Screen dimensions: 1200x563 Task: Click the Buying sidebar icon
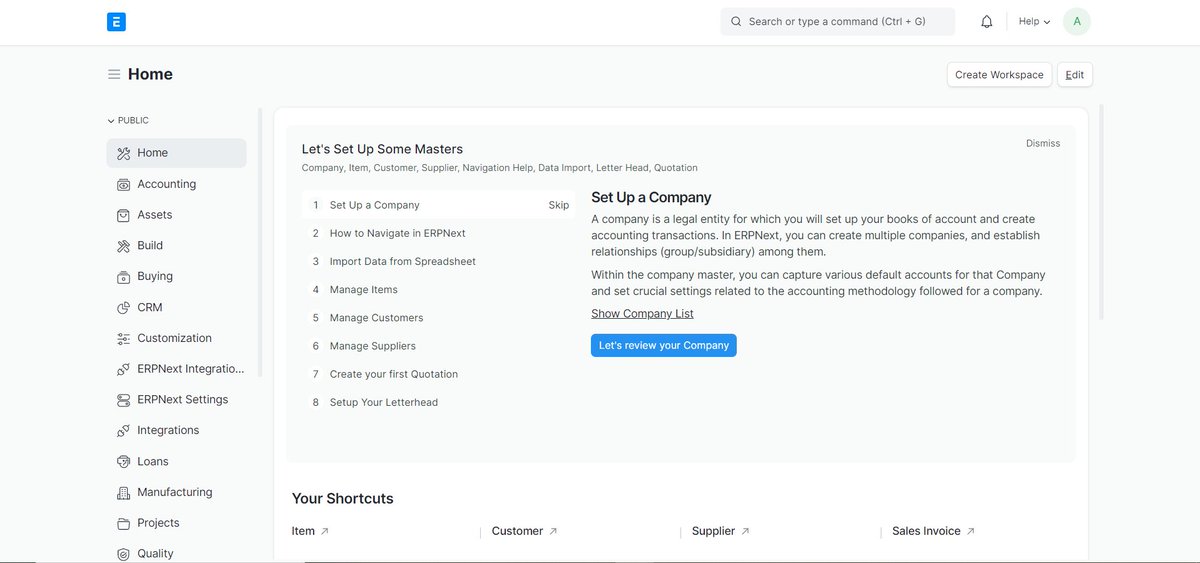(x=124, y=276)
